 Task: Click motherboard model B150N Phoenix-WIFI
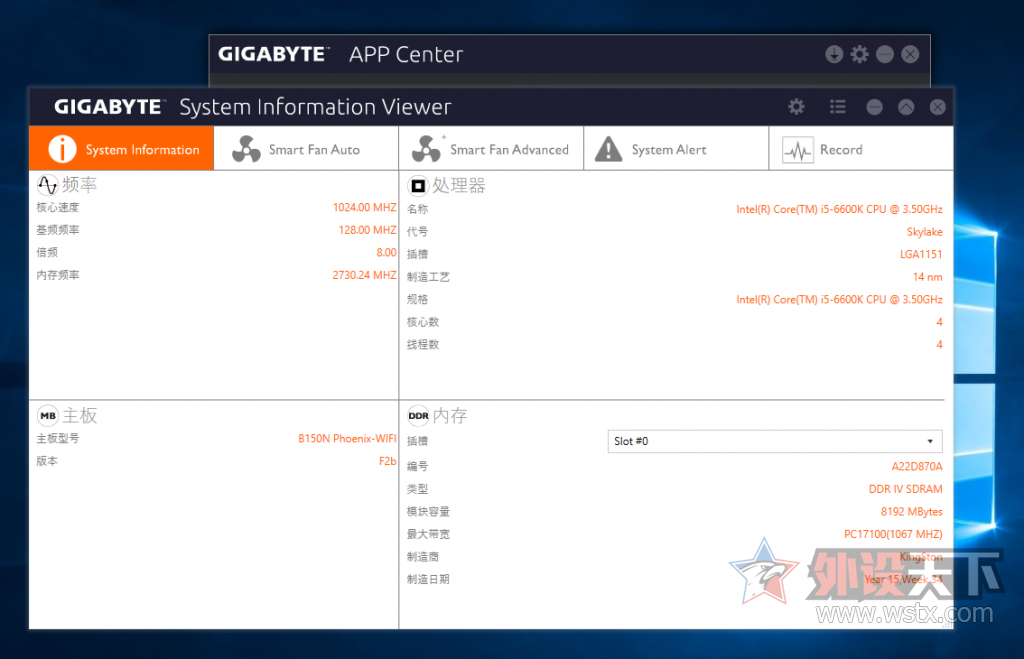(347, 438)
